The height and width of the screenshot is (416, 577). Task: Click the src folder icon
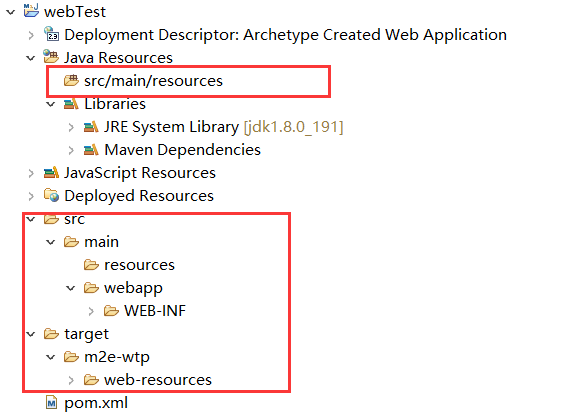(x=51, y=219)
